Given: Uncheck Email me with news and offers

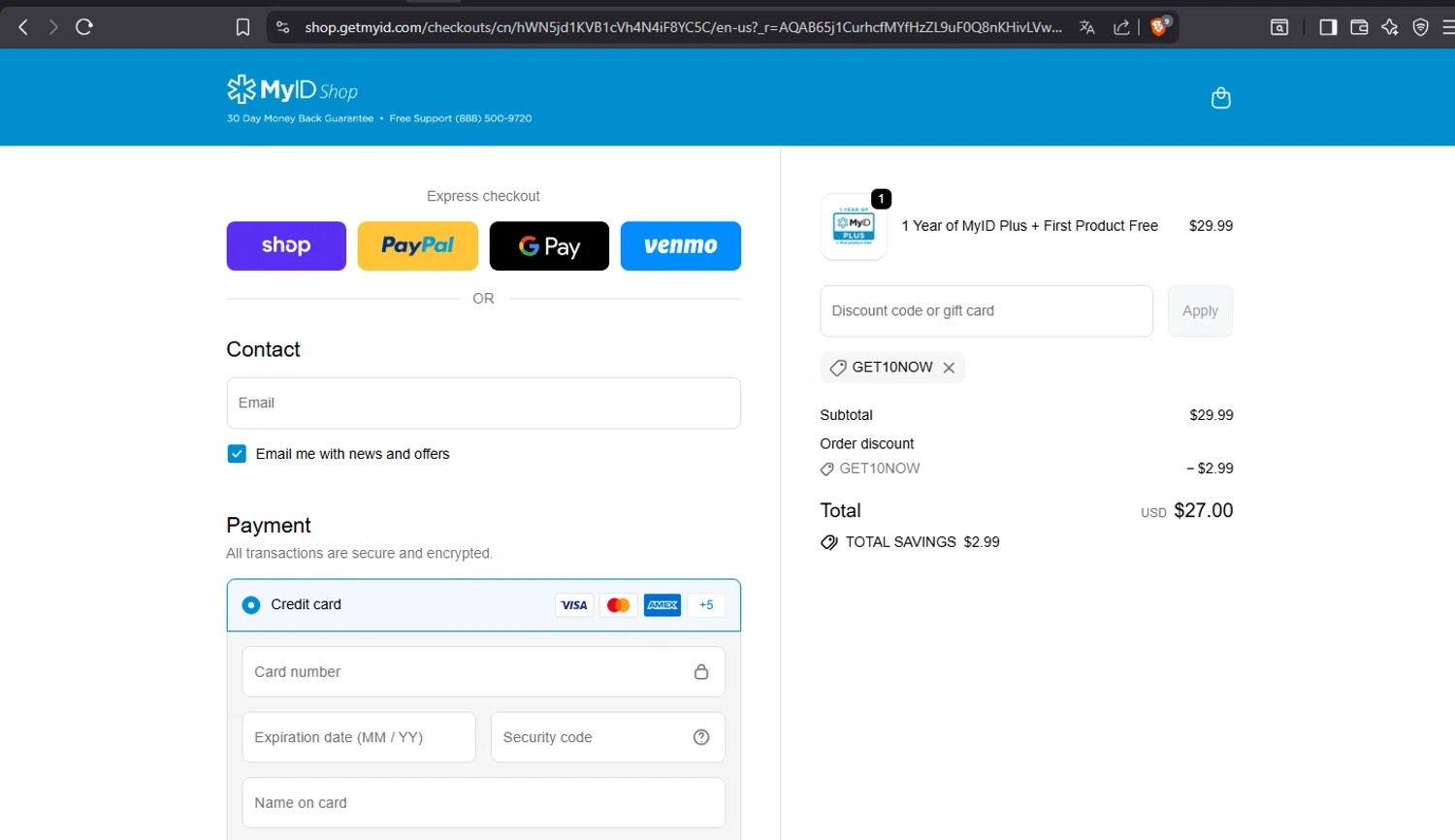Looking at the screenshot, I should click(237, 454).
